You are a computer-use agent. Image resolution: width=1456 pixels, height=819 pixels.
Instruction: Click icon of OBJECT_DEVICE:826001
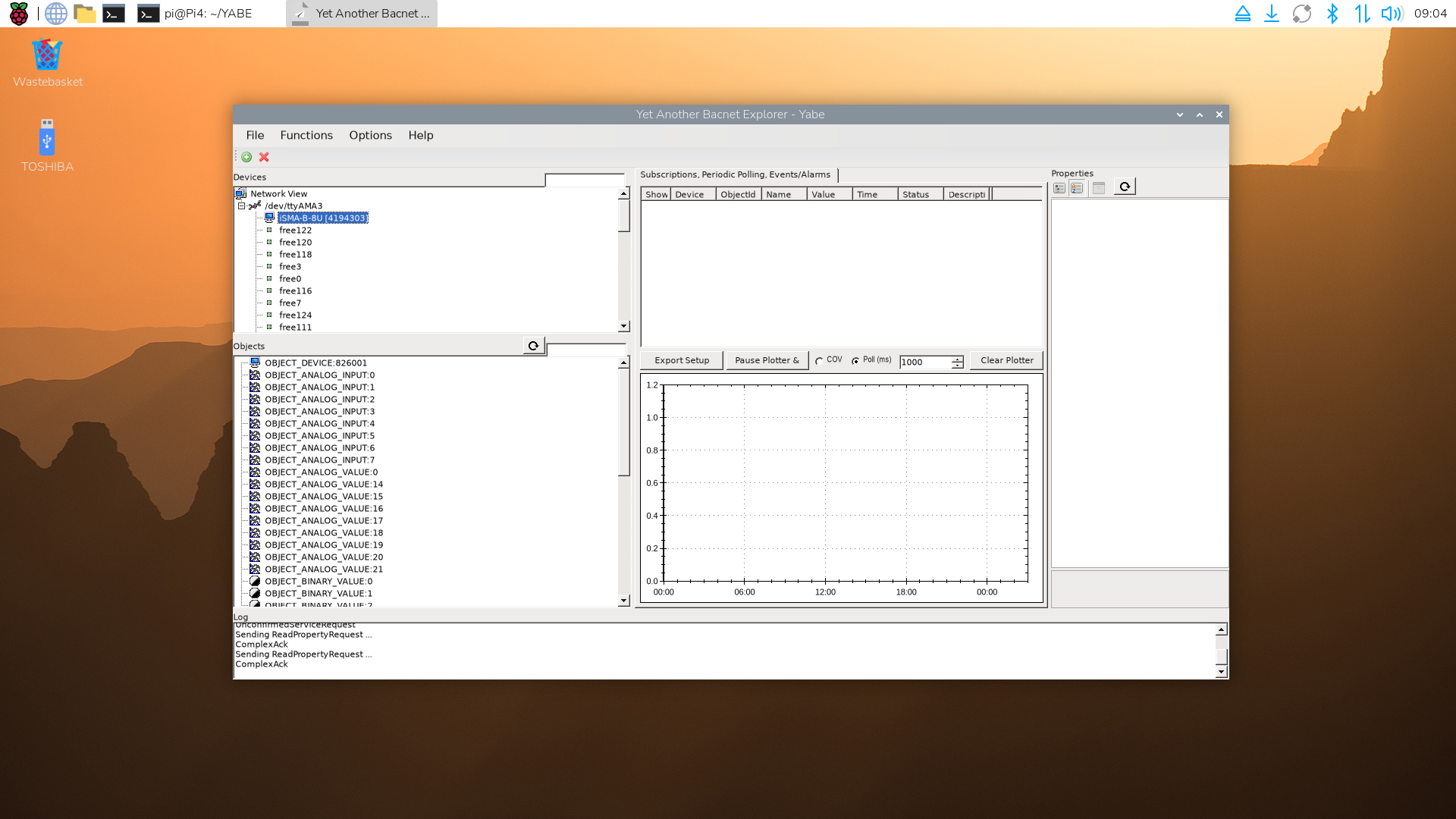pos(255,362)
